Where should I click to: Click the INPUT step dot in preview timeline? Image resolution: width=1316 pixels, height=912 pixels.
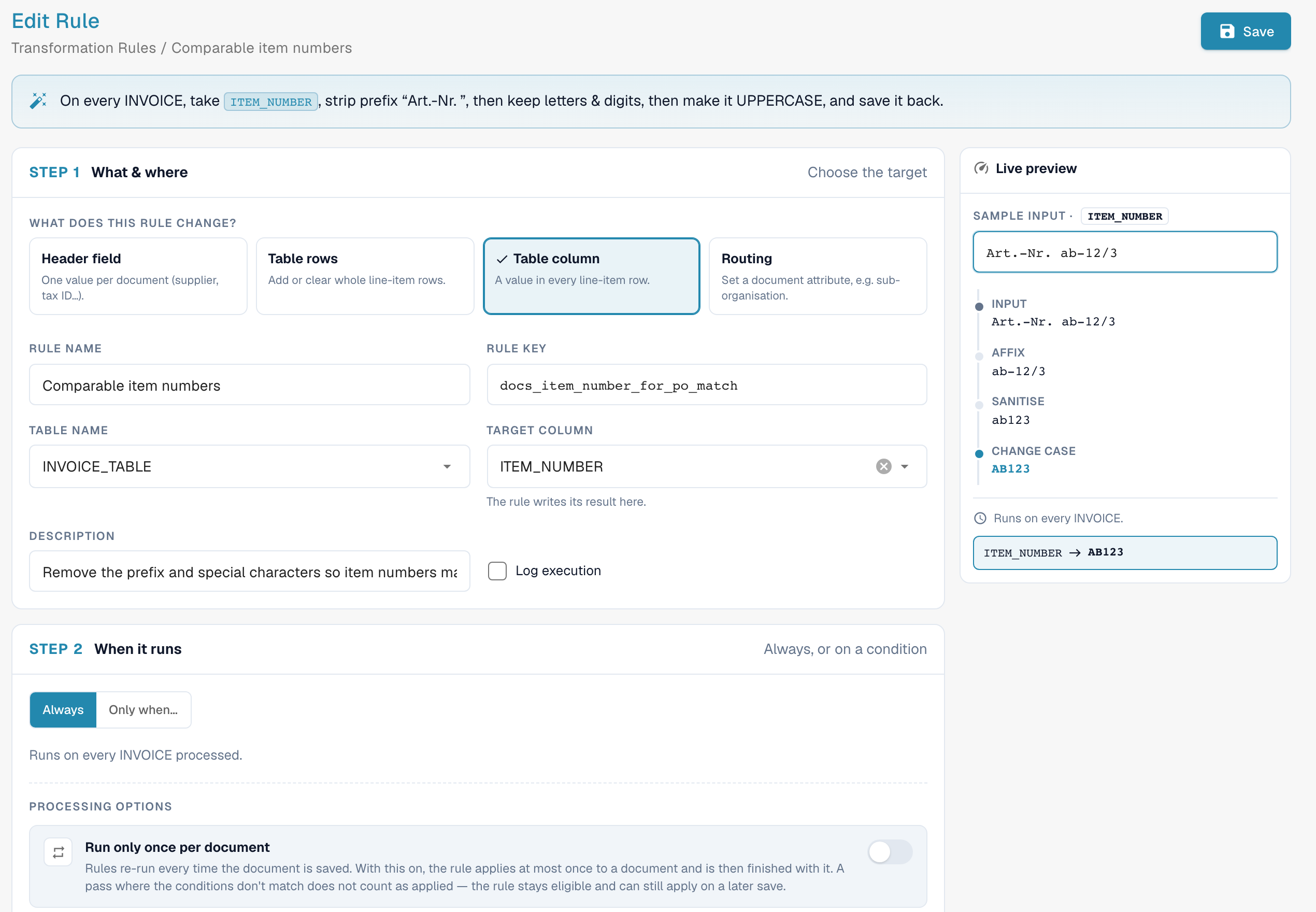(x=979, y=307)
